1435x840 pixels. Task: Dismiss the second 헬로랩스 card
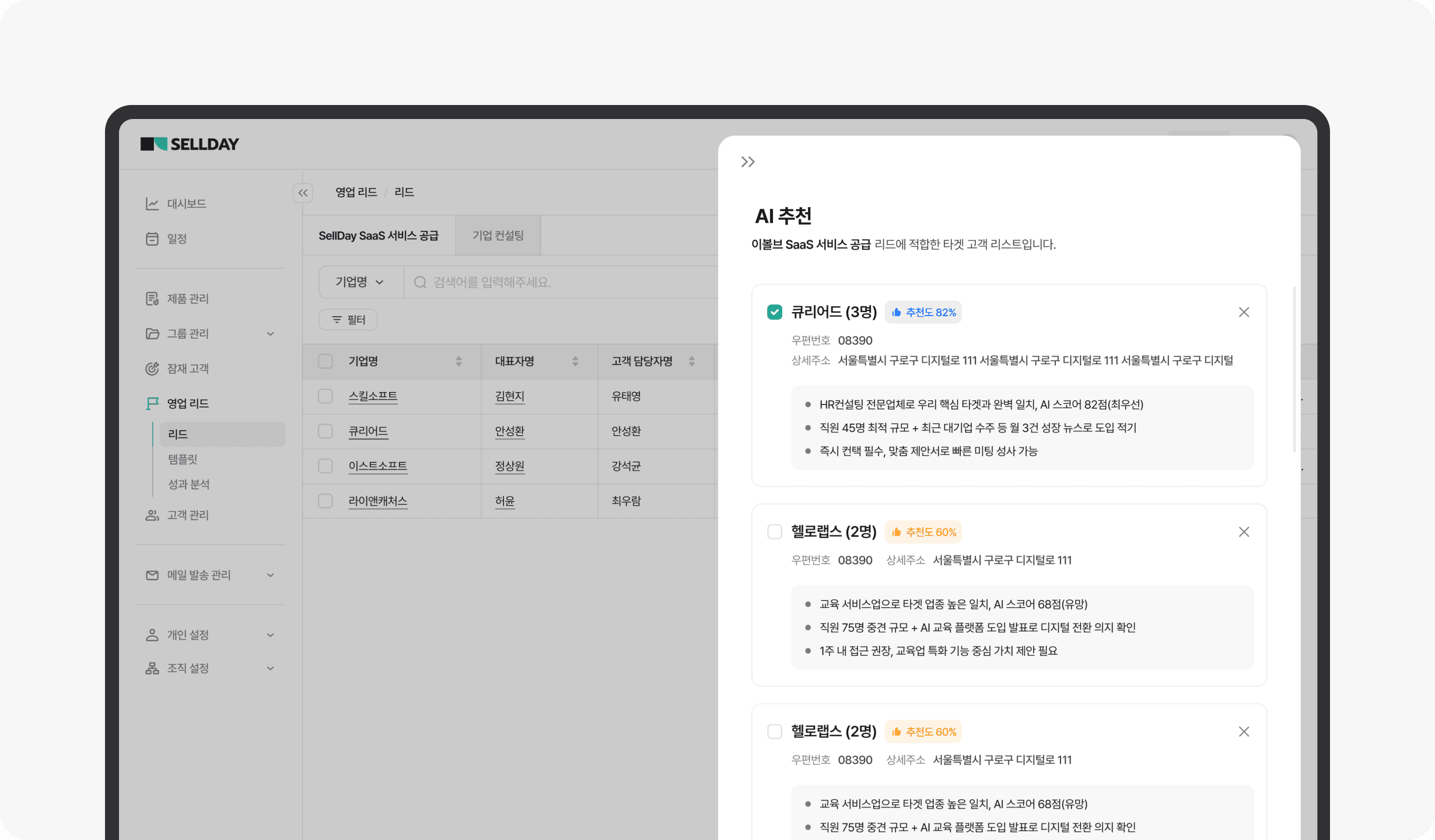click(1244, 731)
